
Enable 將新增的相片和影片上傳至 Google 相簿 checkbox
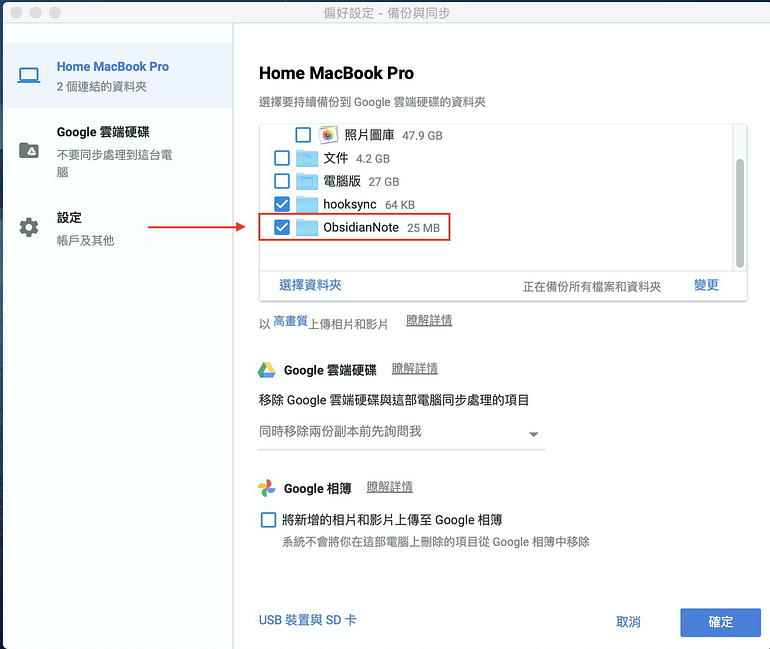tap(268, 520)
